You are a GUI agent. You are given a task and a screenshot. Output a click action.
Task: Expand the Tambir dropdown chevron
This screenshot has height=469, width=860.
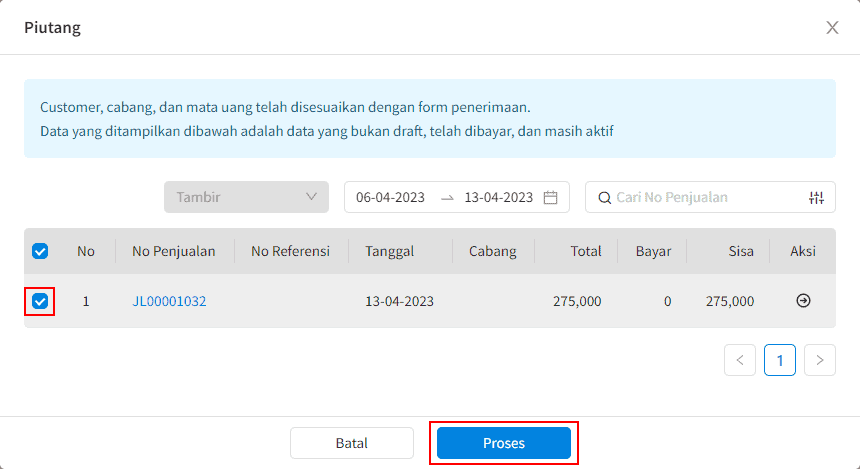(x=311, y=197)
